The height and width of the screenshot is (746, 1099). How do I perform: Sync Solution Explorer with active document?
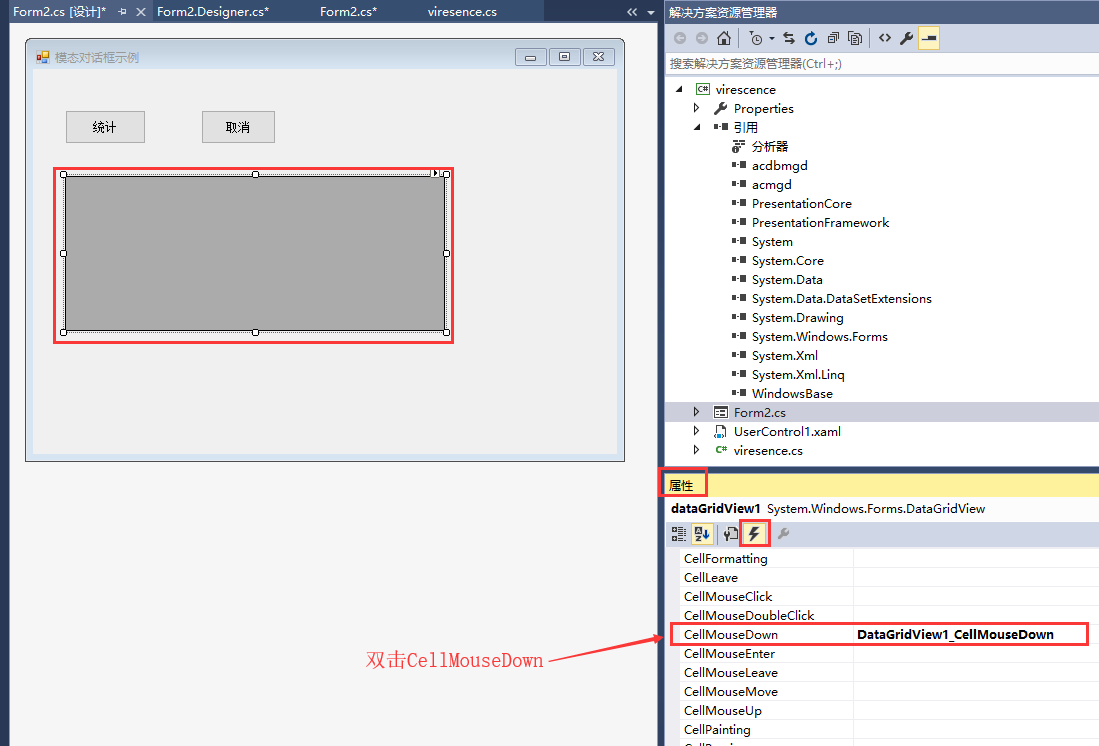[x=789, y=37]
